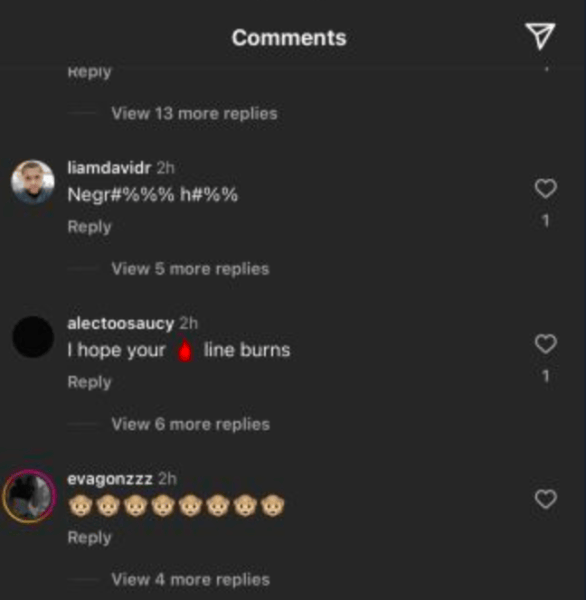Expand View 5 more replies

(x=190, y=269)
